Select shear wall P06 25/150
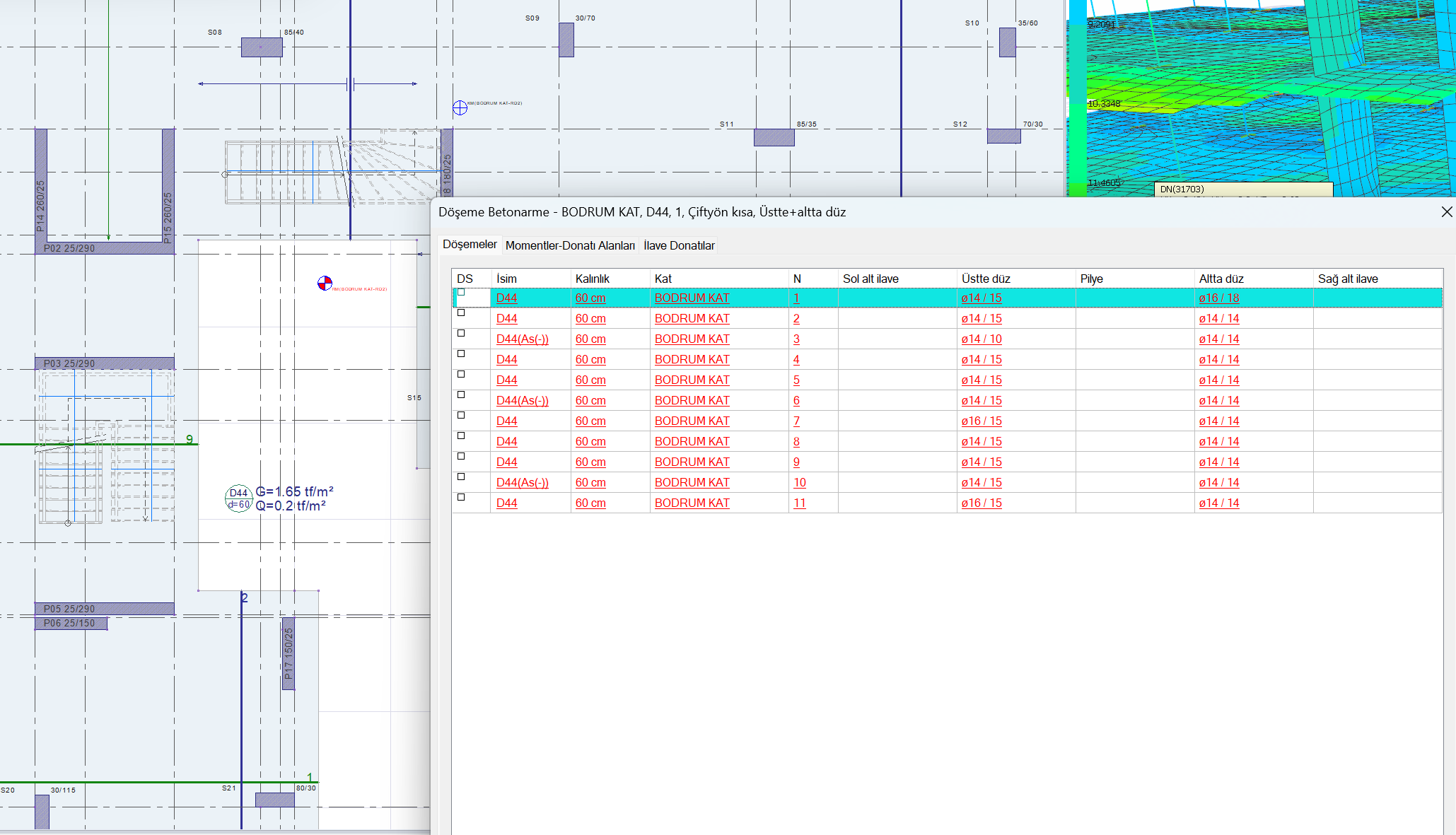 (71, 623)
